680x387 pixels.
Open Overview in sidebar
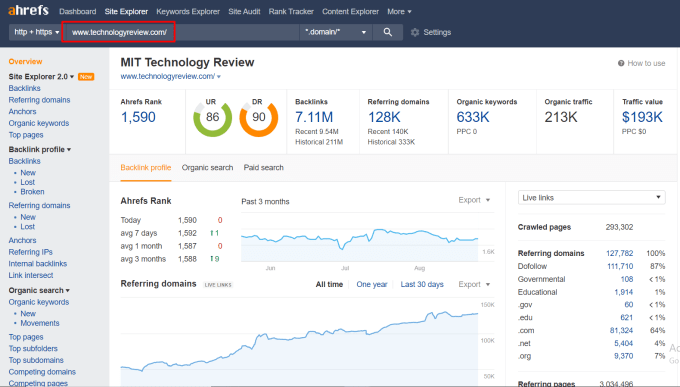pyautogui.click(x=25, y=62)
